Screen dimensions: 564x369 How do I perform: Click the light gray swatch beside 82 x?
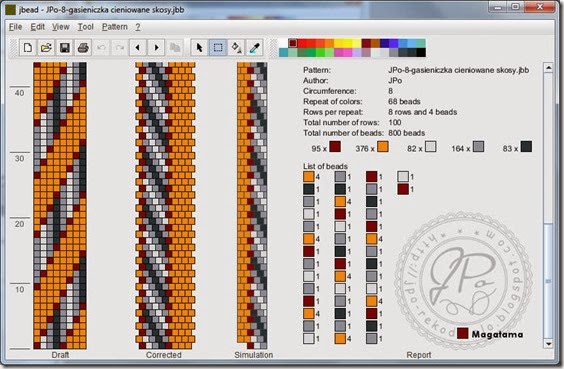click(431, 147)
